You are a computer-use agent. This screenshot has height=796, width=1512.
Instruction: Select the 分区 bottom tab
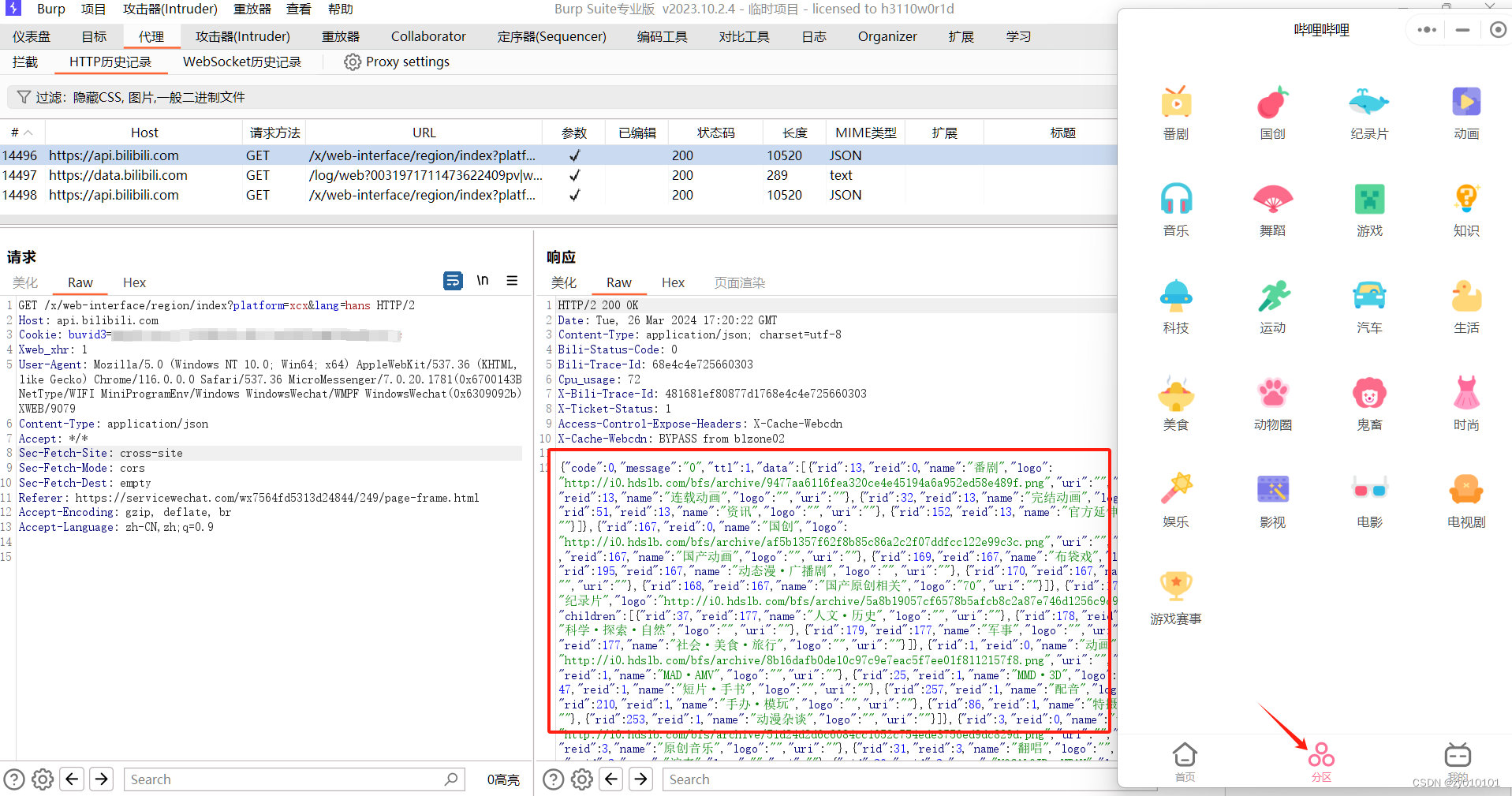(x=1321, y=762)
